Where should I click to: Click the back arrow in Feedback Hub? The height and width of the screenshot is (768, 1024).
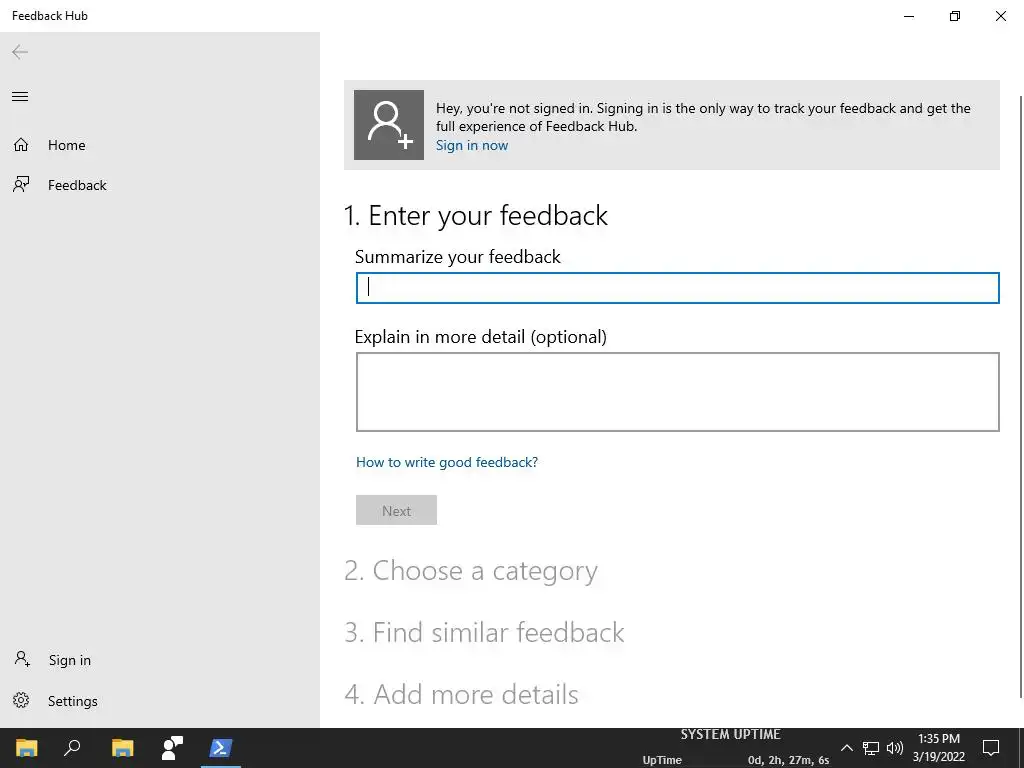click(20, 52)
